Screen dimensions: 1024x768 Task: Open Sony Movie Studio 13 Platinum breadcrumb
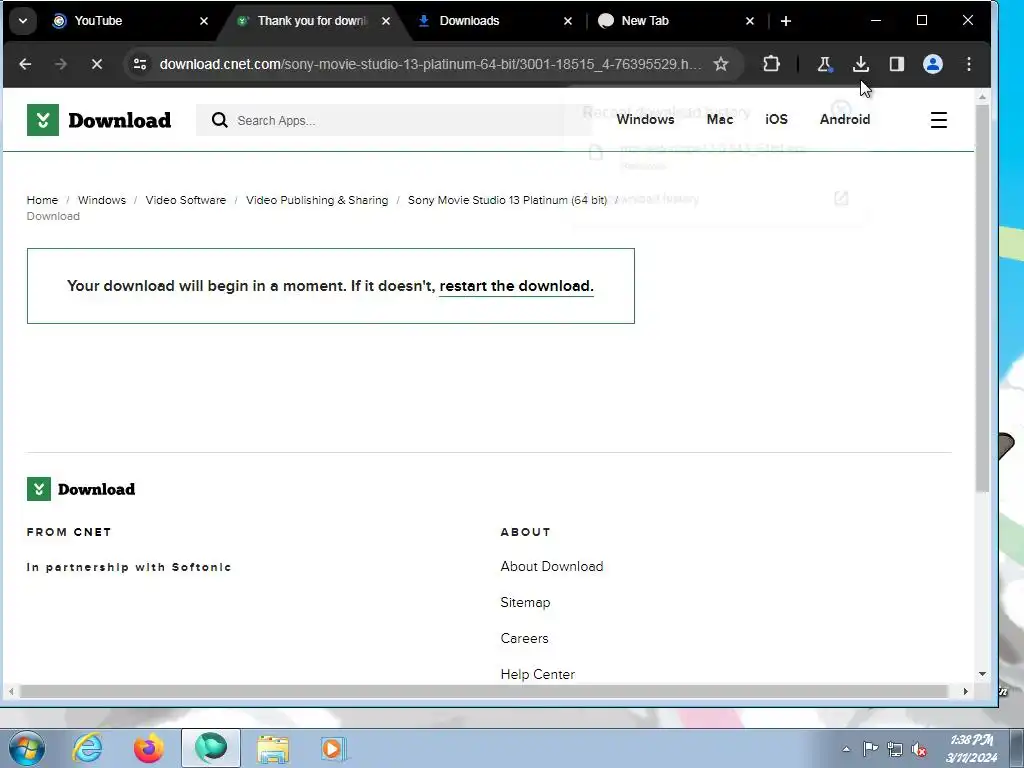[x=507, y=200]
